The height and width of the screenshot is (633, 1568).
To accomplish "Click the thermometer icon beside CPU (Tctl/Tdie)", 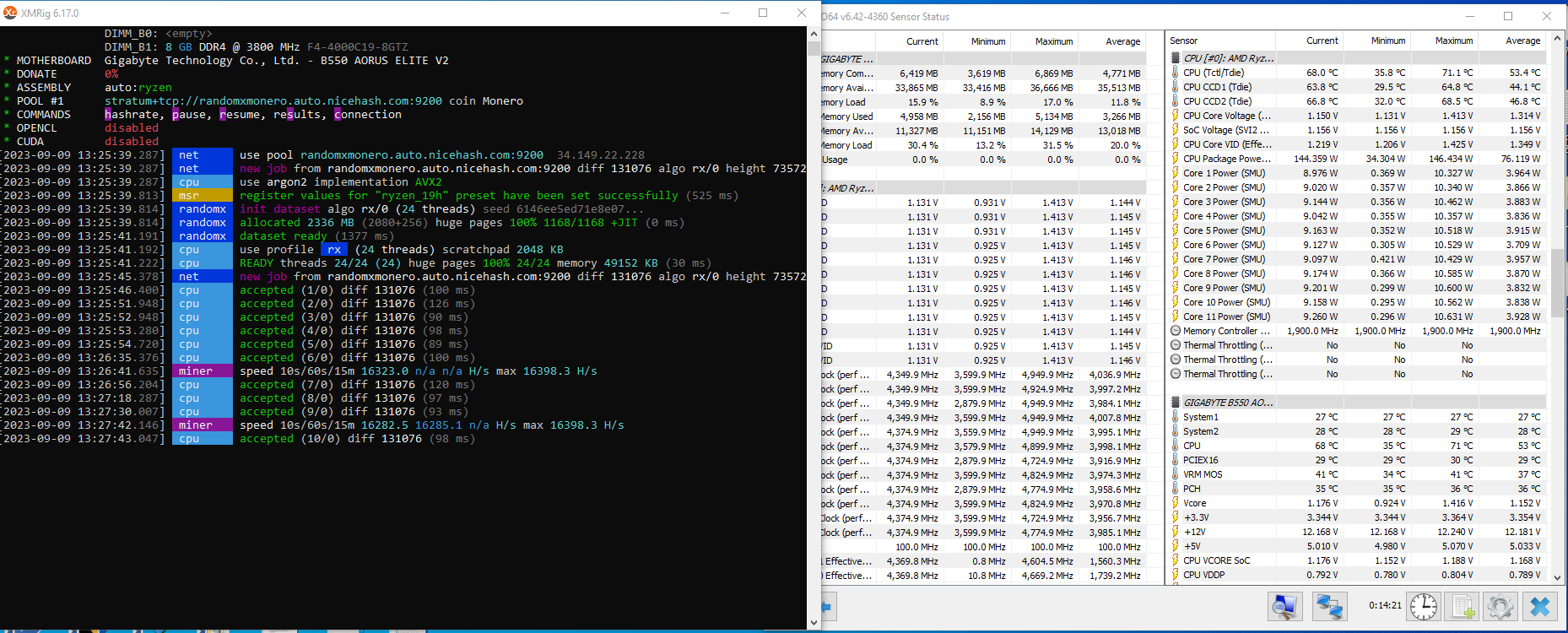I will coord(1175,73).
